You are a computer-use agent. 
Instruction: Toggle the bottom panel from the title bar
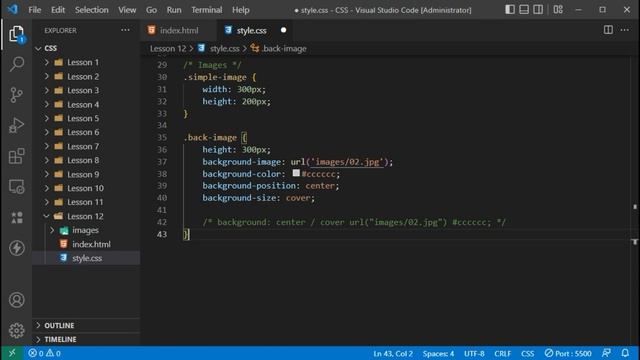[x=524, y=9]
